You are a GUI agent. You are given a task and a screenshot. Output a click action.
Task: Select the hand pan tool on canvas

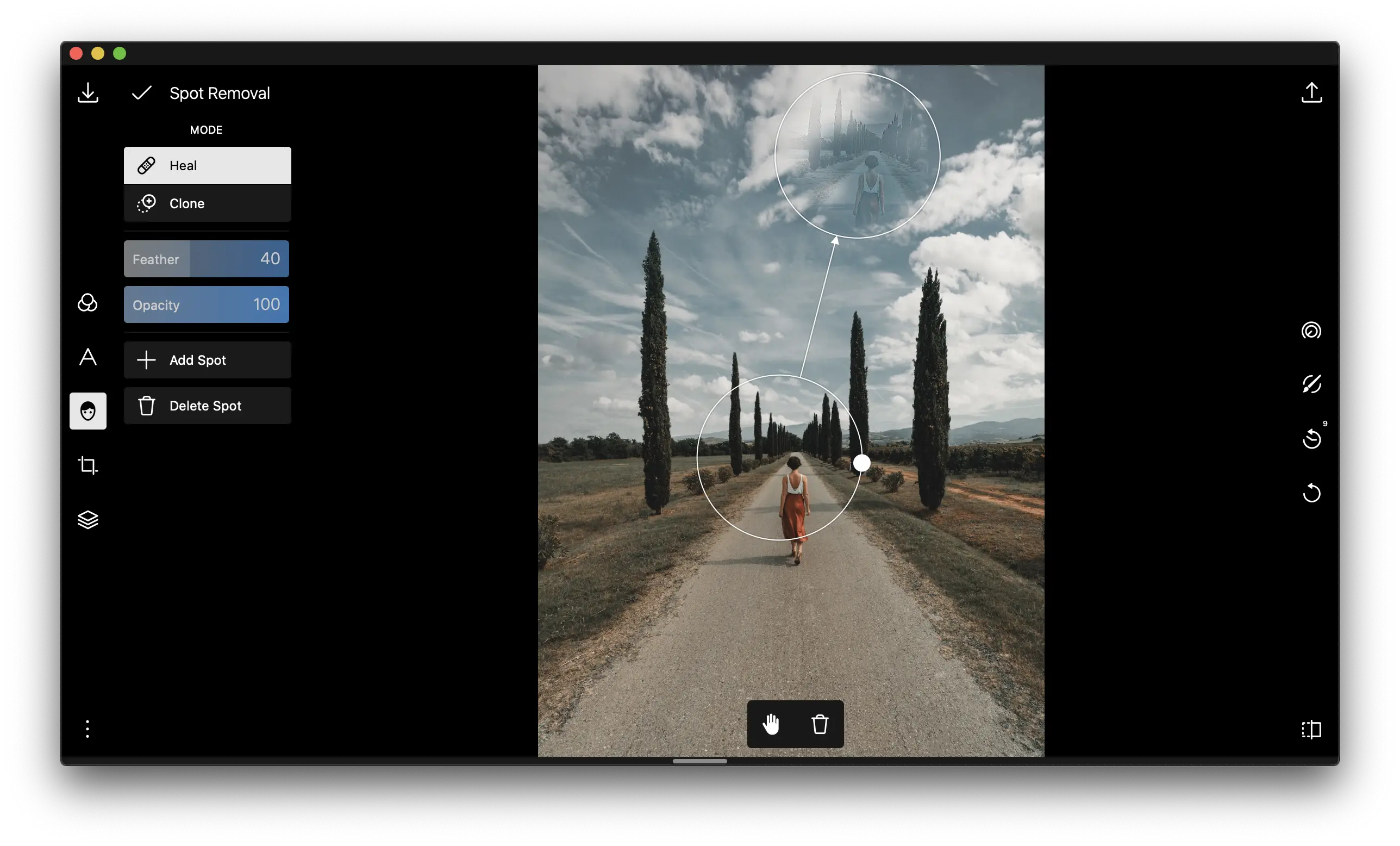(771, 724)
